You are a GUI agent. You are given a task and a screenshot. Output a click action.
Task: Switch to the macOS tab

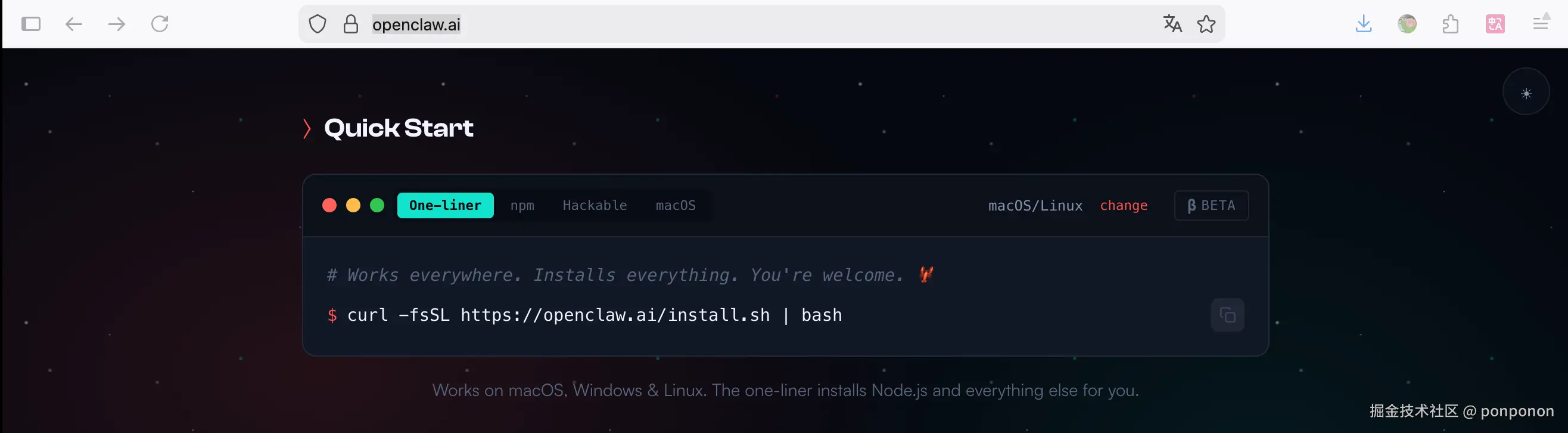click(x=676, y=205)
